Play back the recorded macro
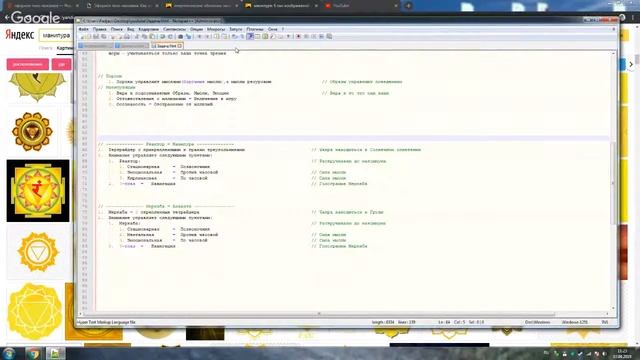This screenshot has height=360, width=640. [314, 37]
